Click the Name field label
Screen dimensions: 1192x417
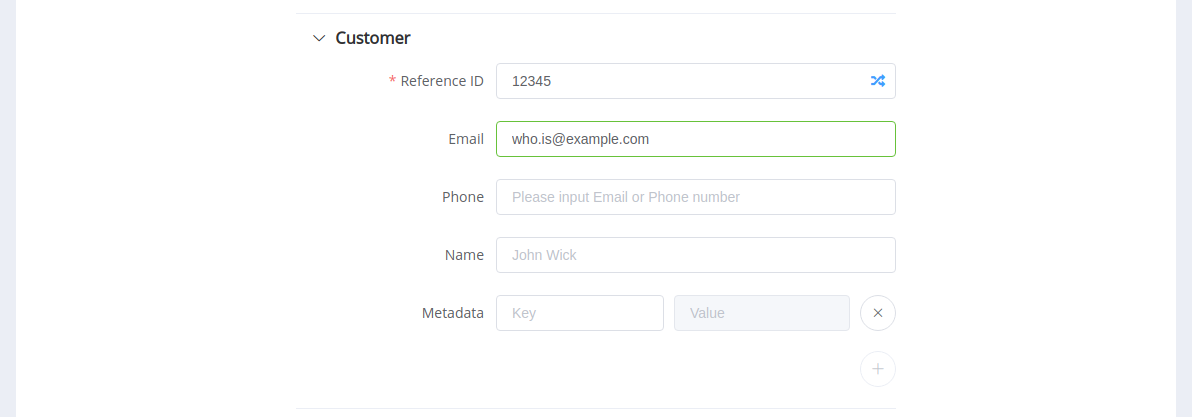464,255
